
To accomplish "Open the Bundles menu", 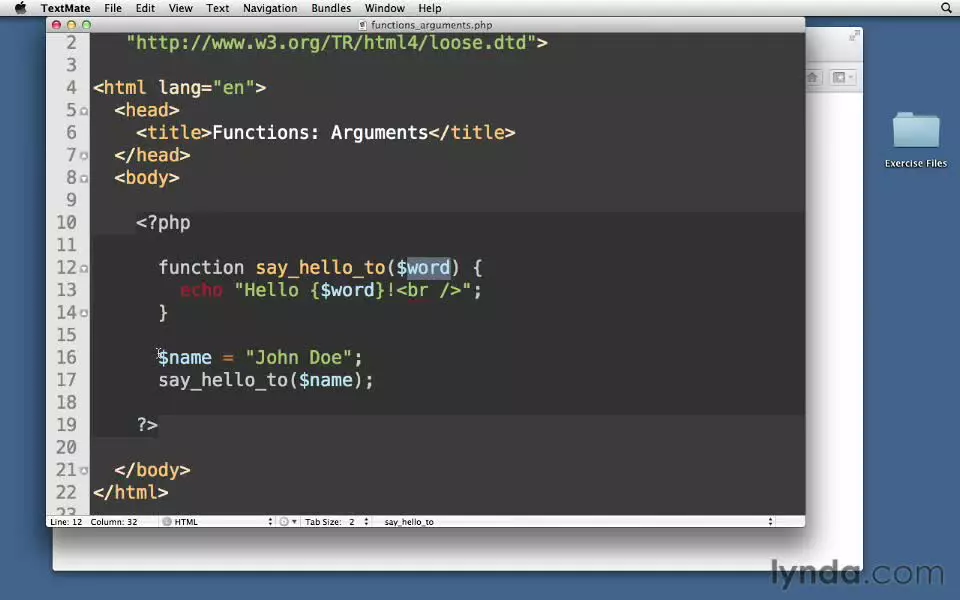I will coord(331,8).
